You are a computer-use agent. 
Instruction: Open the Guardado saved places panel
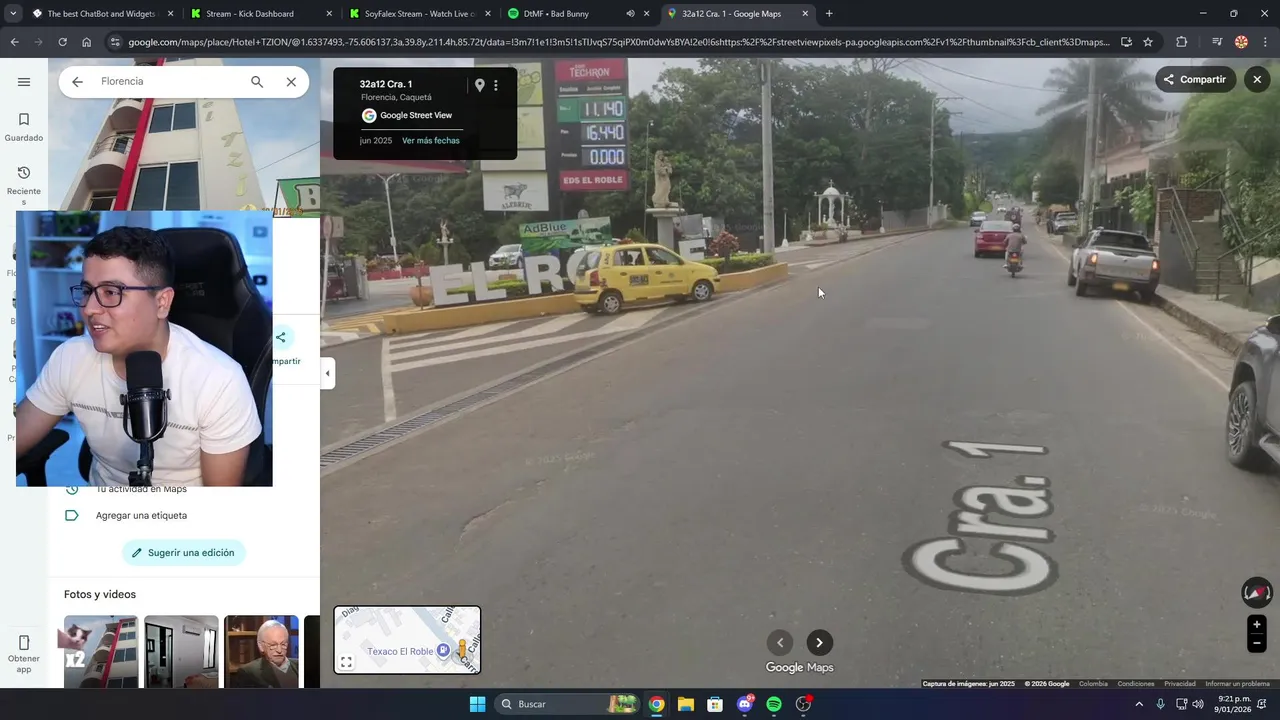tap(24, 127)
